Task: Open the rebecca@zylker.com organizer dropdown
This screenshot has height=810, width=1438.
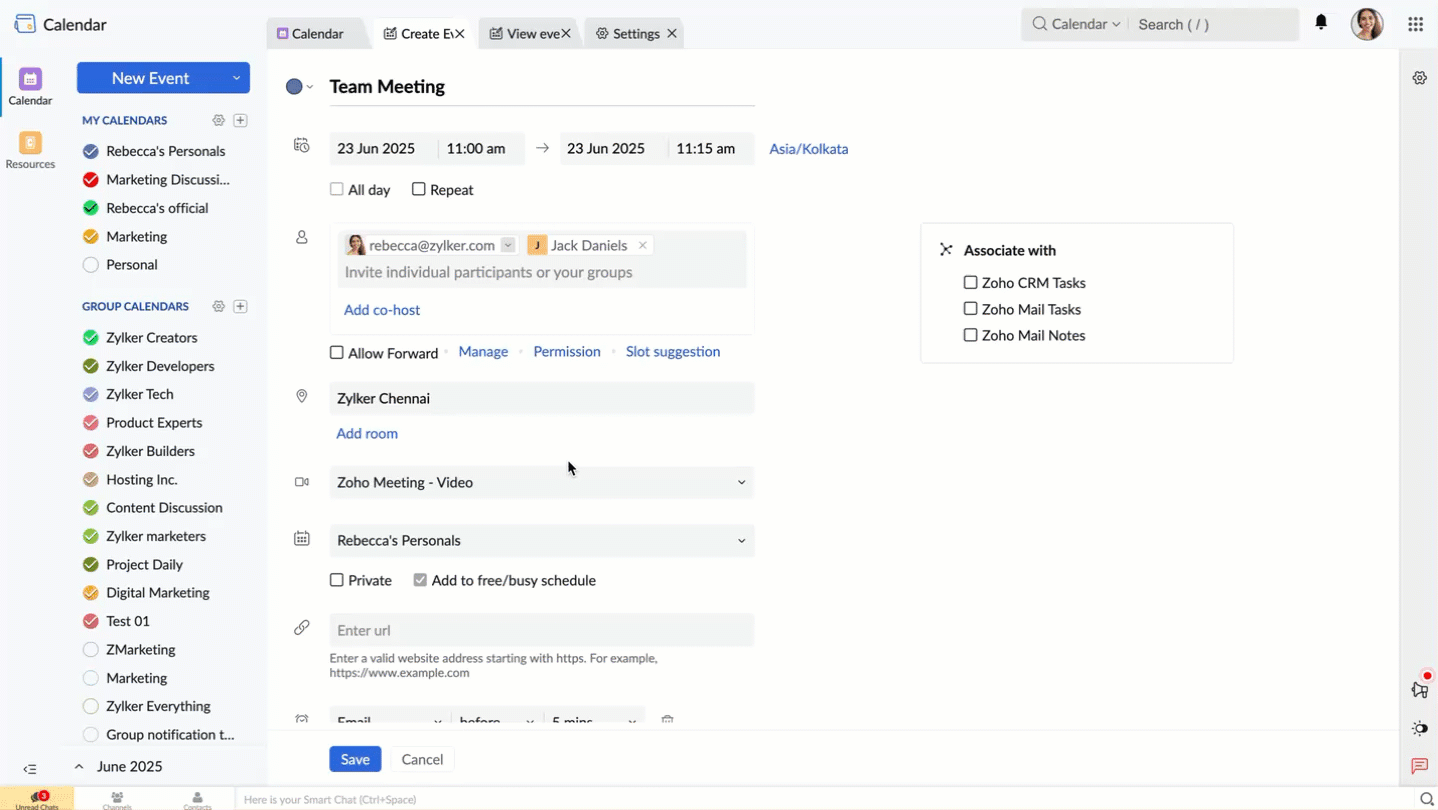Action: tap(507, 245)
